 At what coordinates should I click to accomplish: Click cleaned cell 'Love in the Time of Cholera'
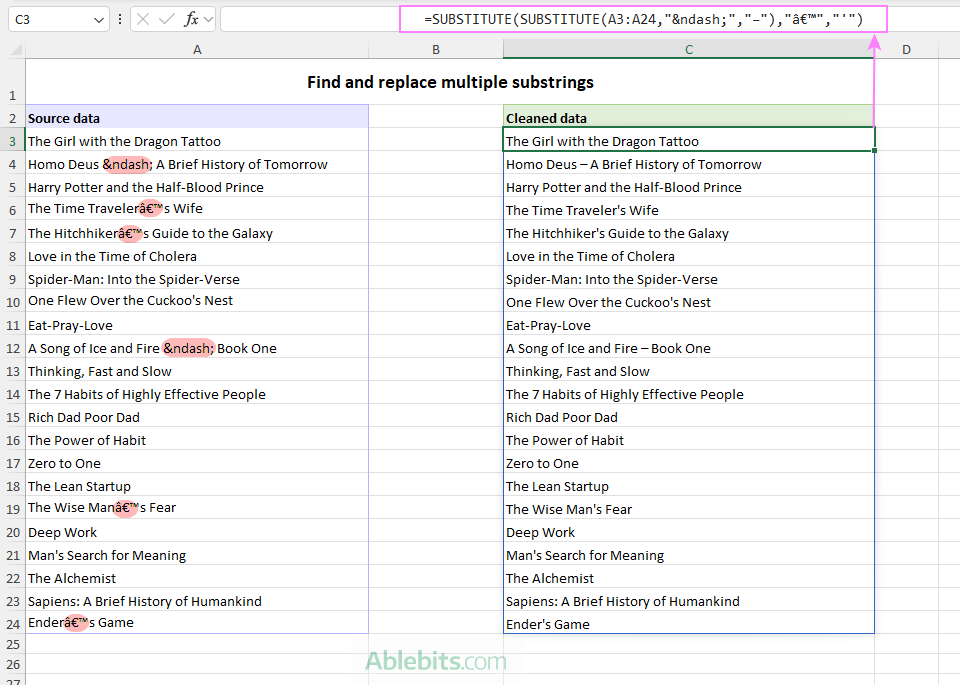(689, 255)
